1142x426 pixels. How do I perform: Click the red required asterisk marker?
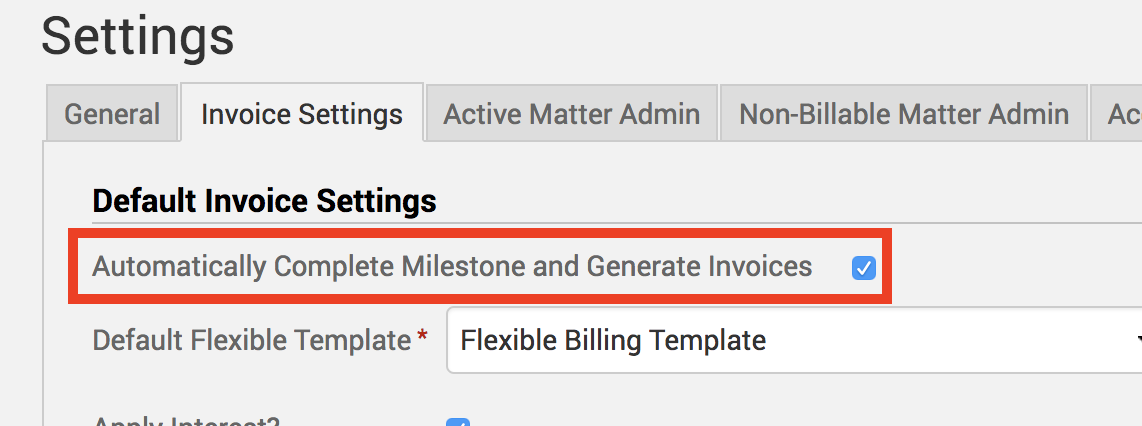pyautogui.click(x=422, y=337)
